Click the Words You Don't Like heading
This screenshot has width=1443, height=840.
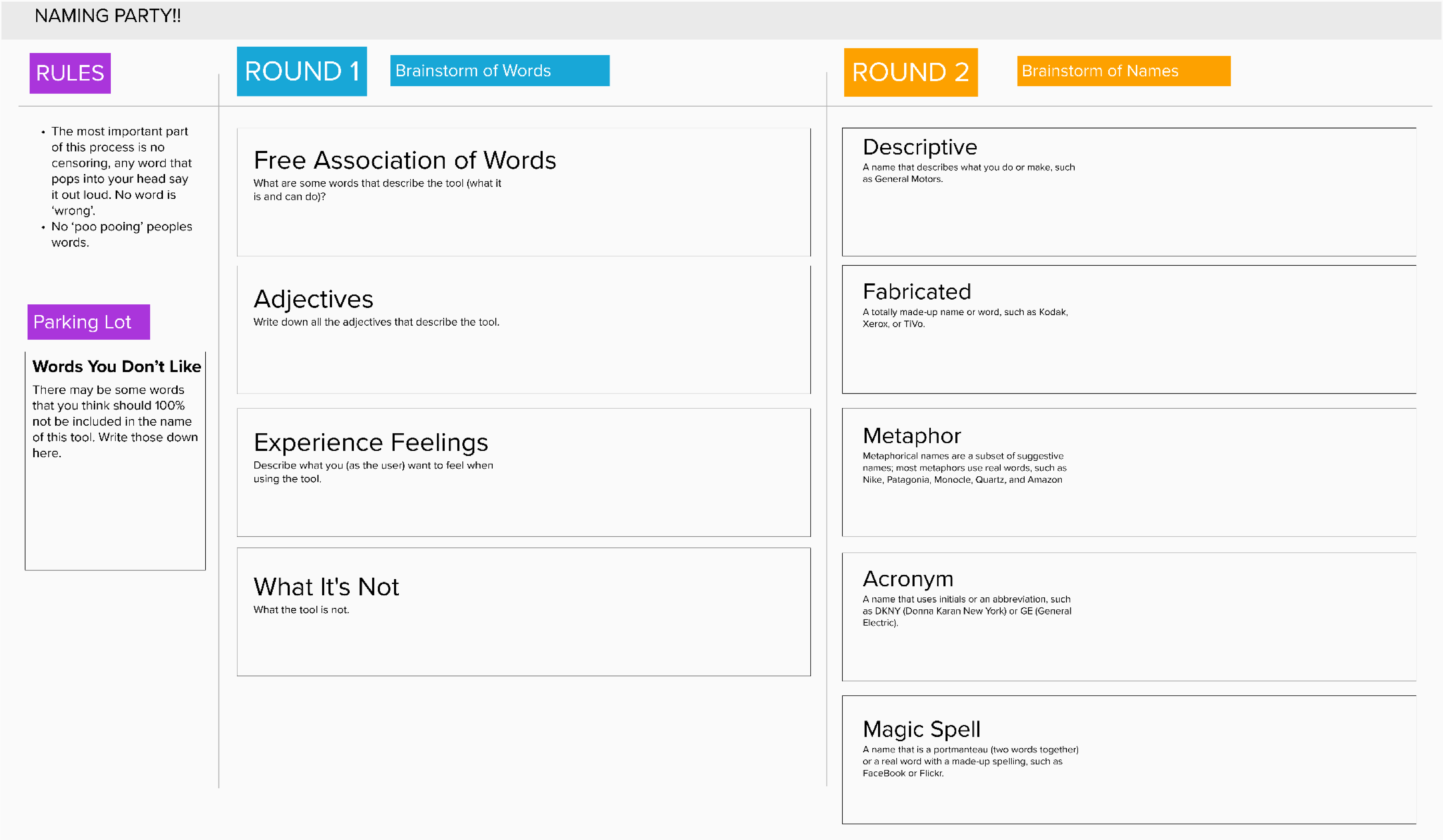pyautogui.click(x=116, y=366)
